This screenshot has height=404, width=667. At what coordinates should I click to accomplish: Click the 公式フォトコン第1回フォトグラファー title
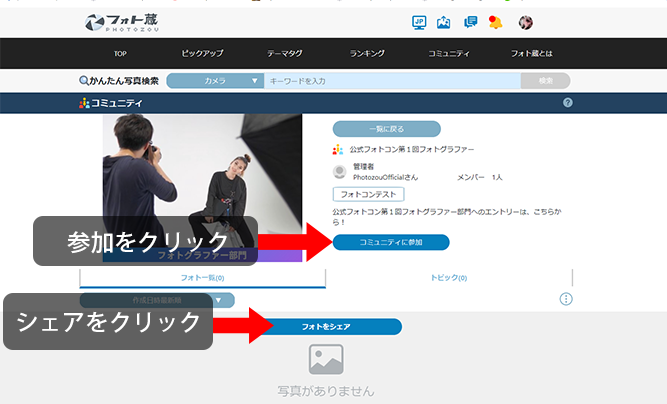[x=412, y=149]
